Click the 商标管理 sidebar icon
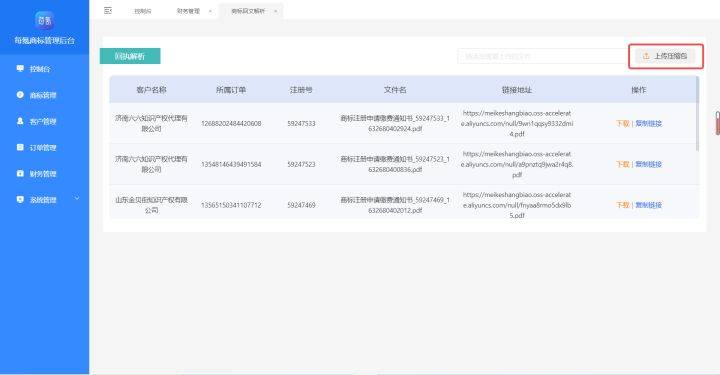The height and width of the screenshot is (375, 720). pos(20,95)
